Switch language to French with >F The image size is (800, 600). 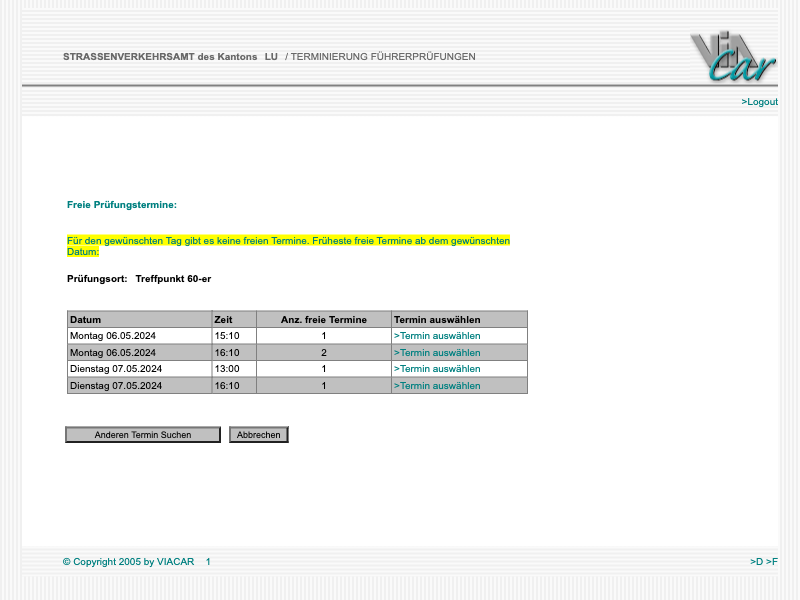pyautogui.click(x=772, y=562)
